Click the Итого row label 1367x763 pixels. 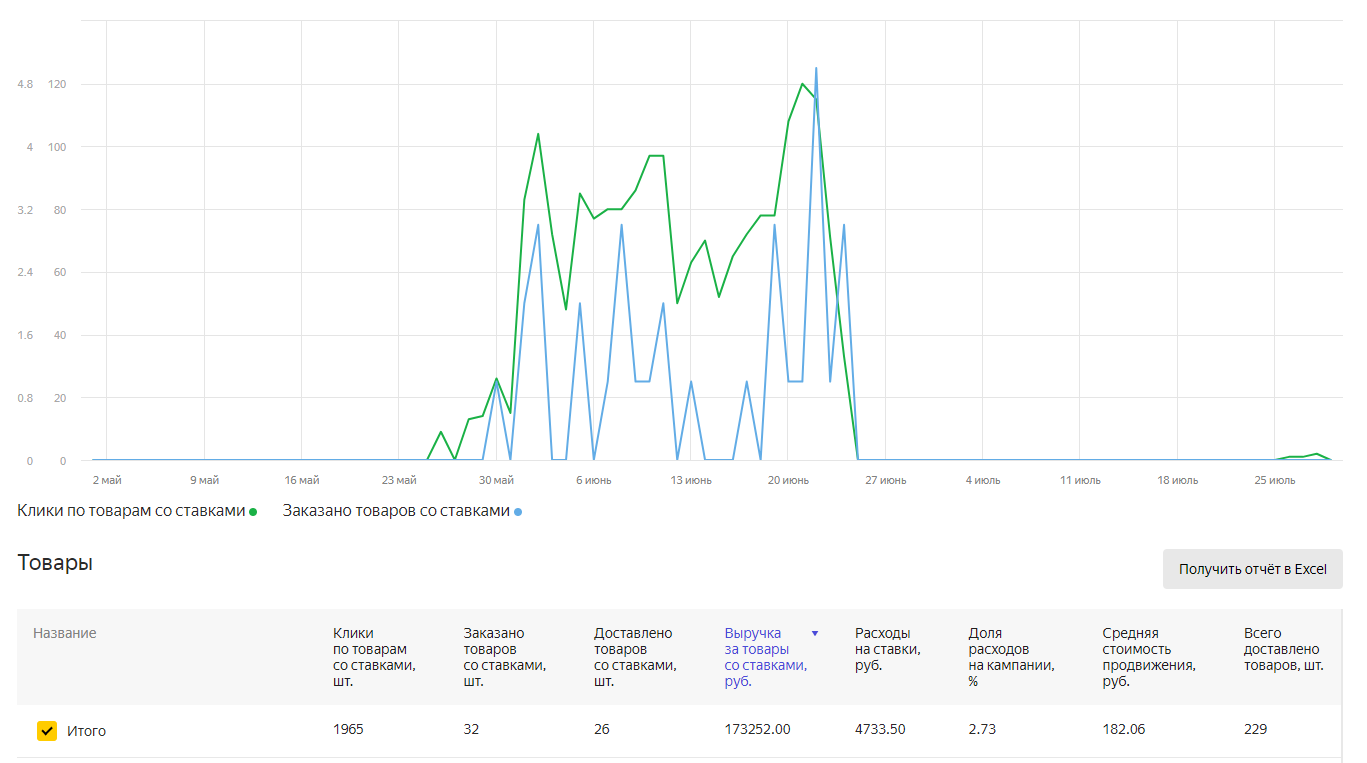pyautogui.click(x=86, y=731)
